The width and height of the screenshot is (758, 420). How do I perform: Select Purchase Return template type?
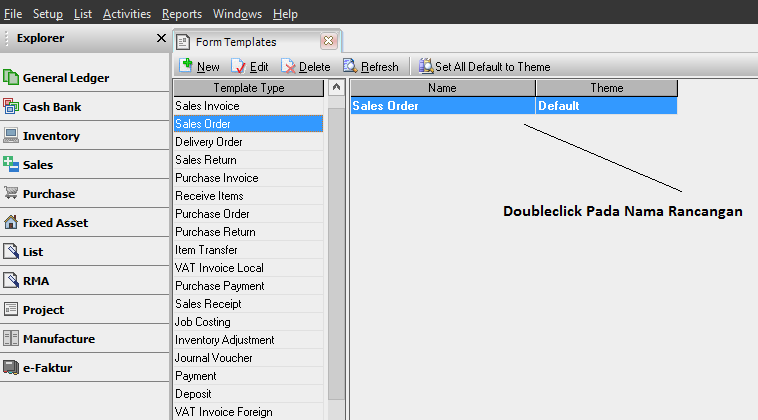pyautogui.click(x=248, y=232)
